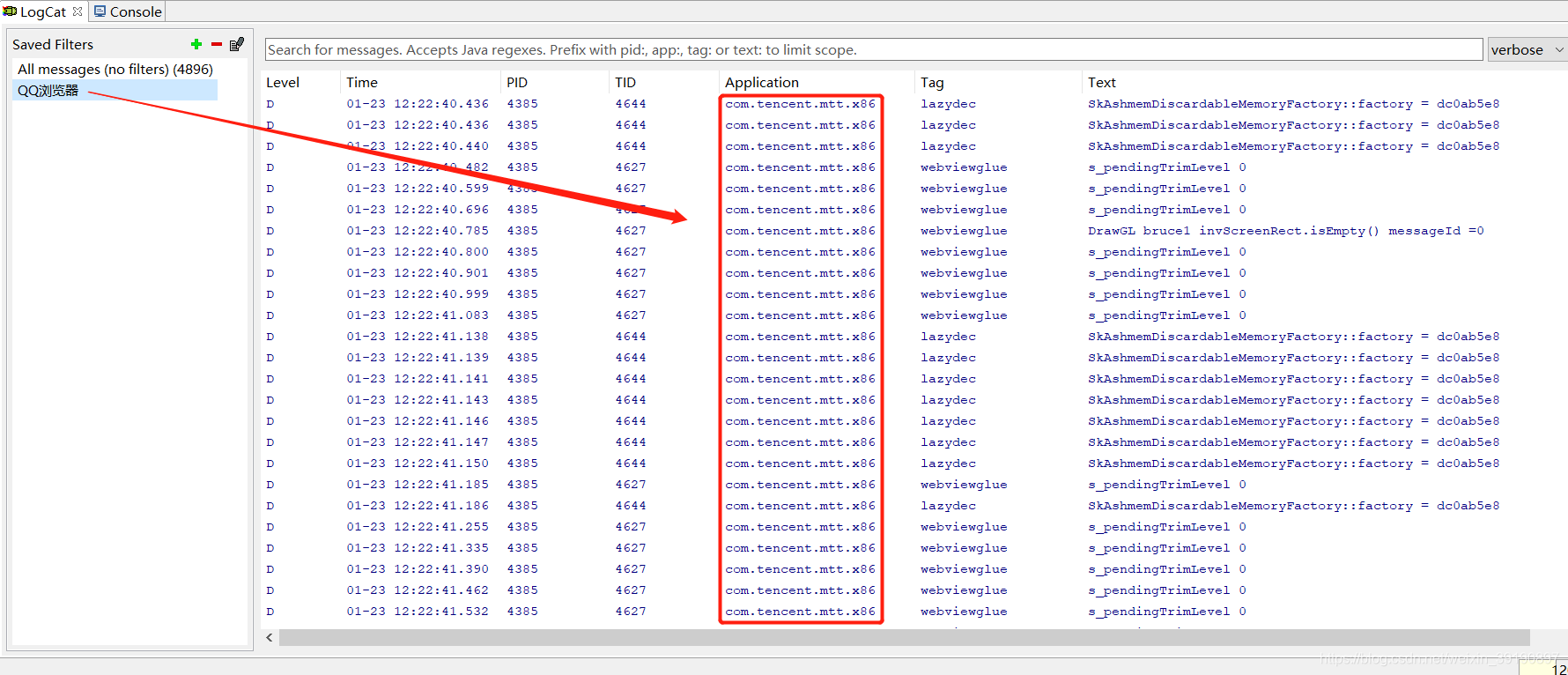Select log row timed 12:22:41.390
The height and width of the screenshot is (675, 1568).
(913, 569)
